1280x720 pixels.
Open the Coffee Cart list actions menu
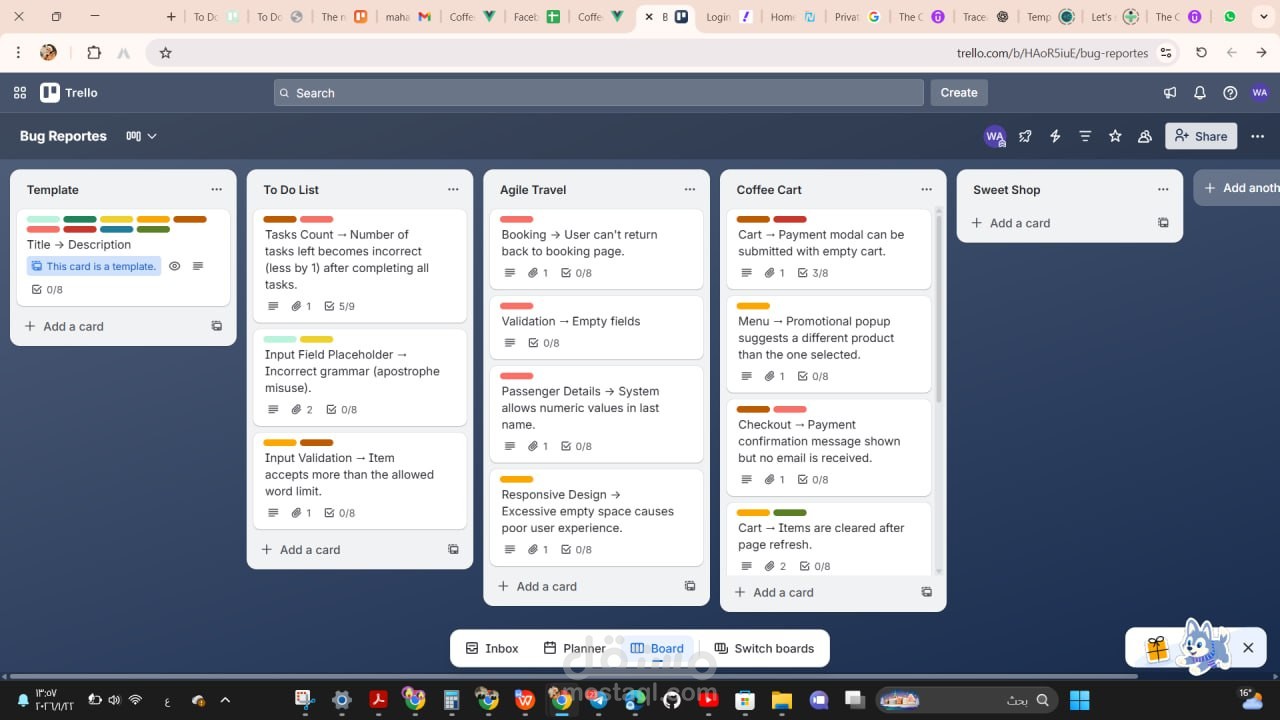[x=926, y=189]
